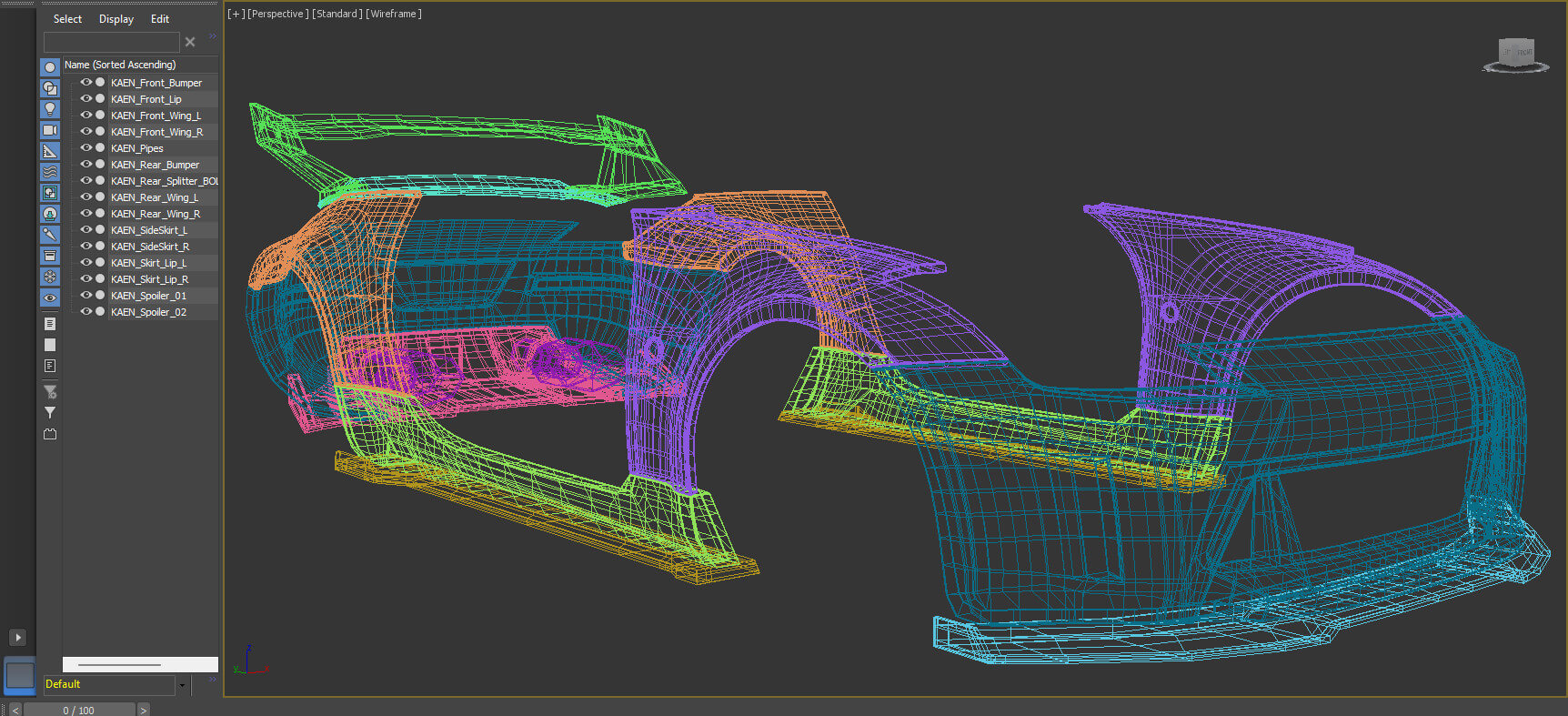Open the viewport Wireframe shading menu
1568x716 pixels.
tap(394, 14)
